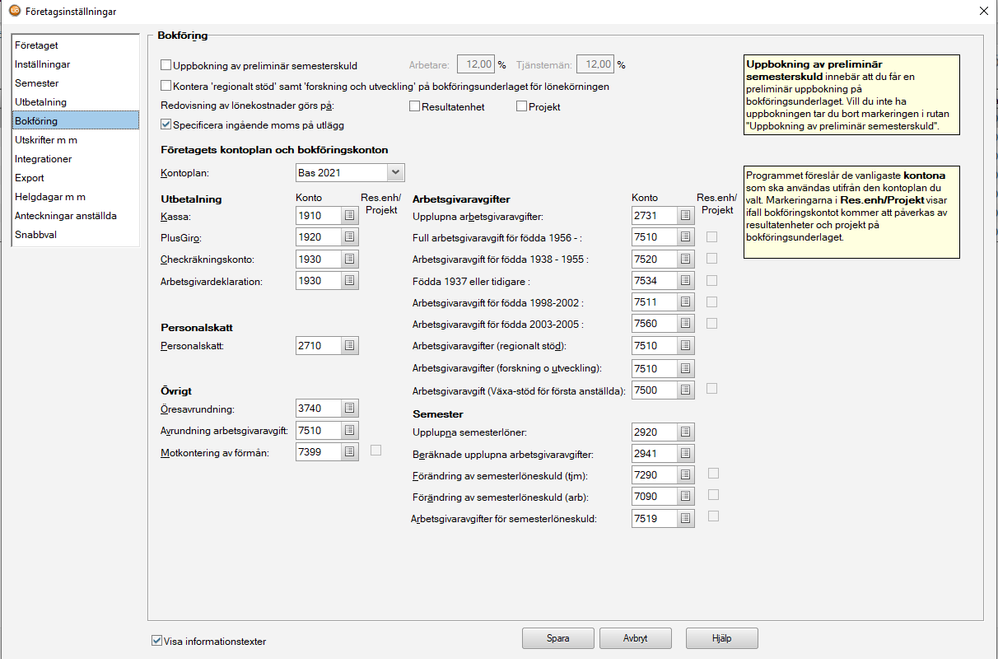Screen dimensions: 998x659
Task: Open account lookup for Checkräkningskonto
Action: pyautogui.click(x=349, y=259)
